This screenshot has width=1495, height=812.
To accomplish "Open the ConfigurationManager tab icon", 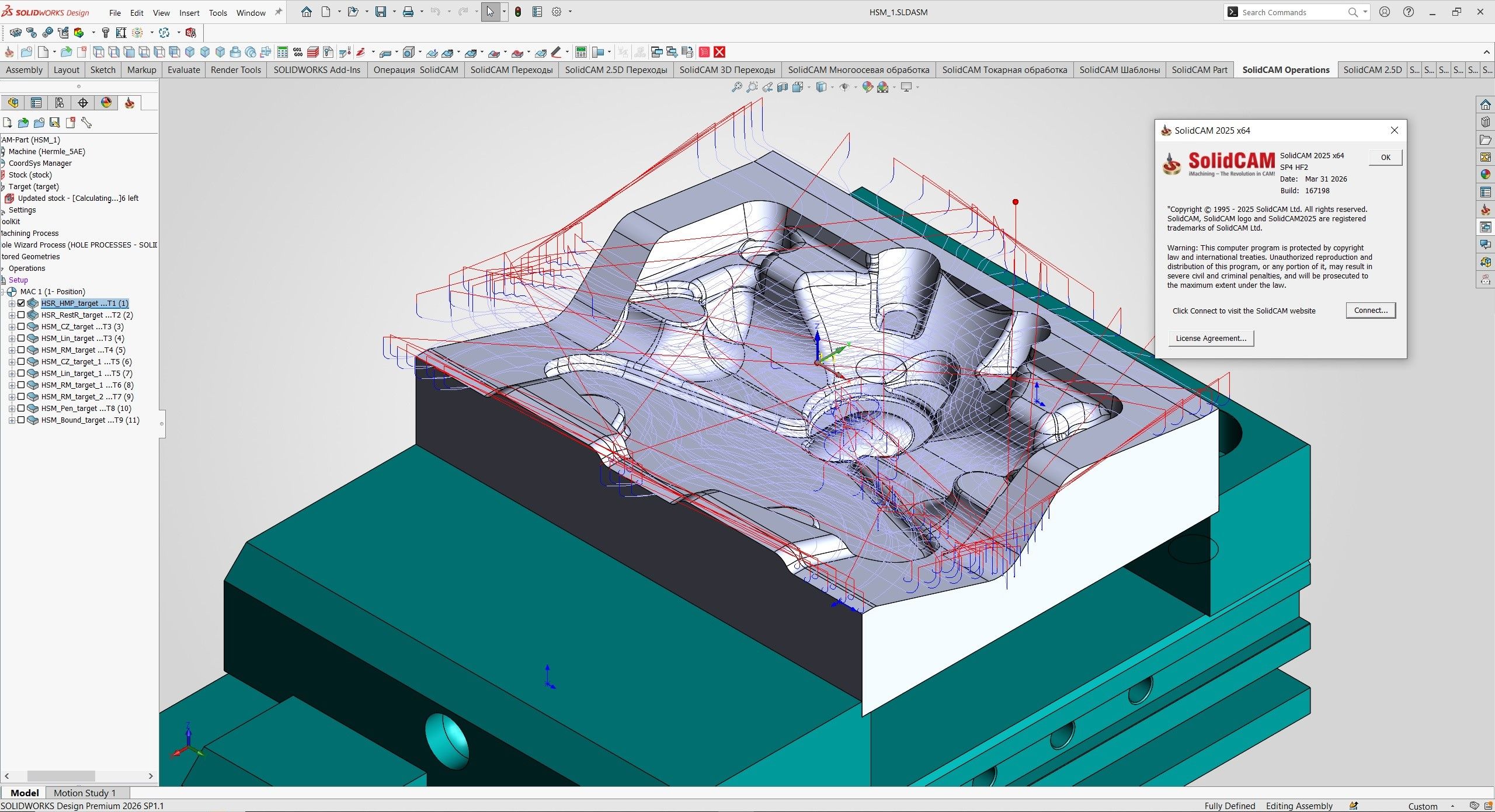I will tap(60, 103).
